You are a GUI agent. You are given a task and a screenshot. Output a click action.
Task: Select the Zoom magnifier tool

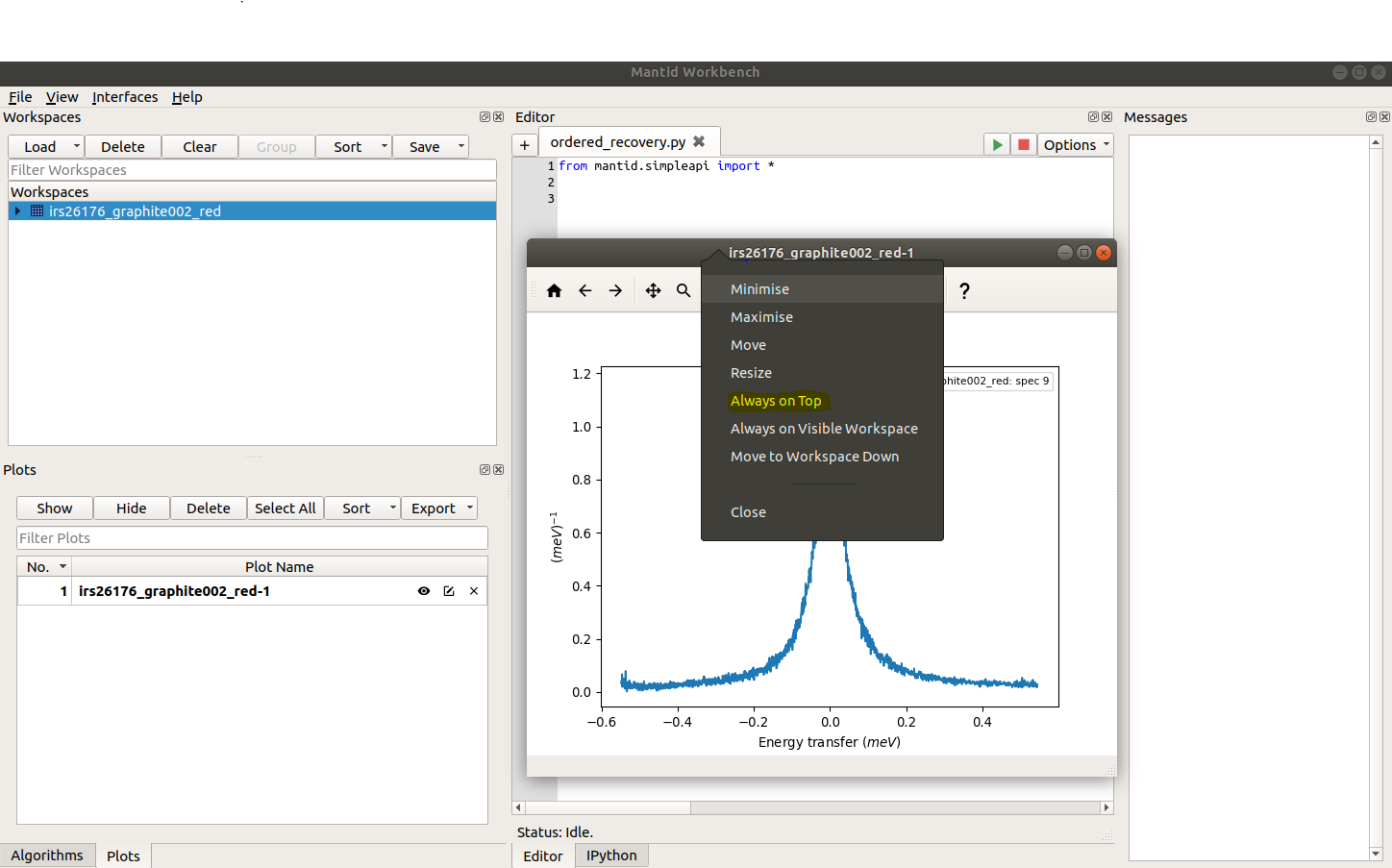click(x=684, y=291)
